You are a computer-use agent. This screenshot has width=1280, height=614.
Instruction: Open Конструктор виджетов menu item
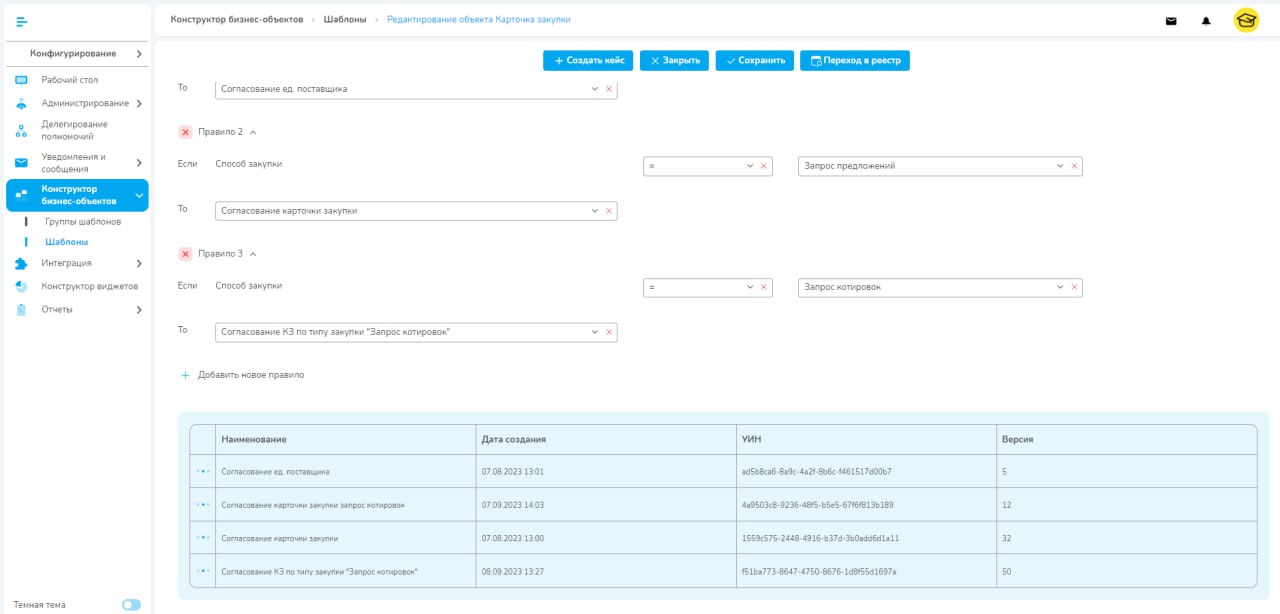pyautogui.click(x=90, y=286)
